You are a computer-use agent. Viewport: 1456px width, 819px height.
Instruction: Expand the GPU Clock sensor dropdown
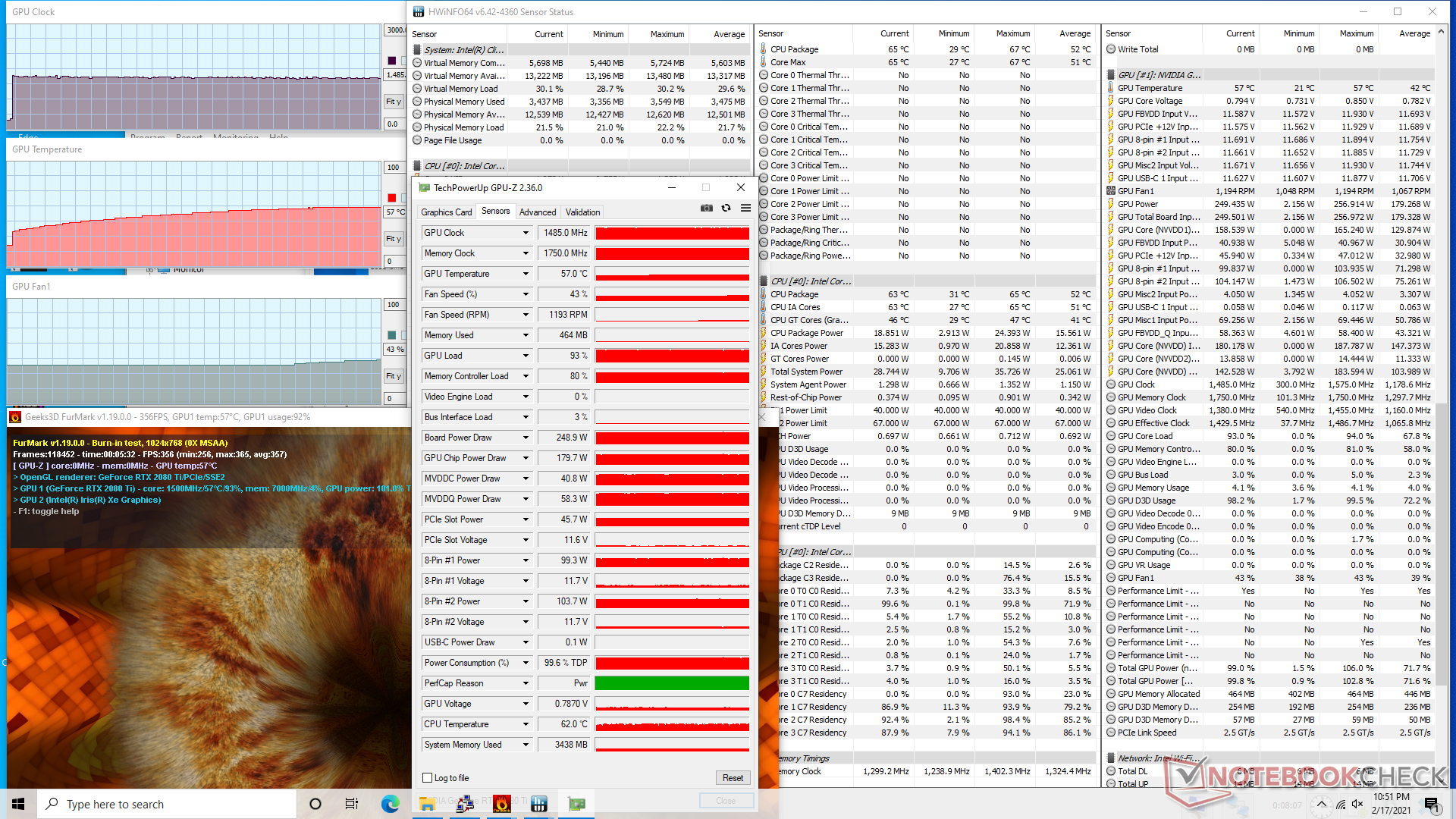pyautogui.click(x=526, y=233)
